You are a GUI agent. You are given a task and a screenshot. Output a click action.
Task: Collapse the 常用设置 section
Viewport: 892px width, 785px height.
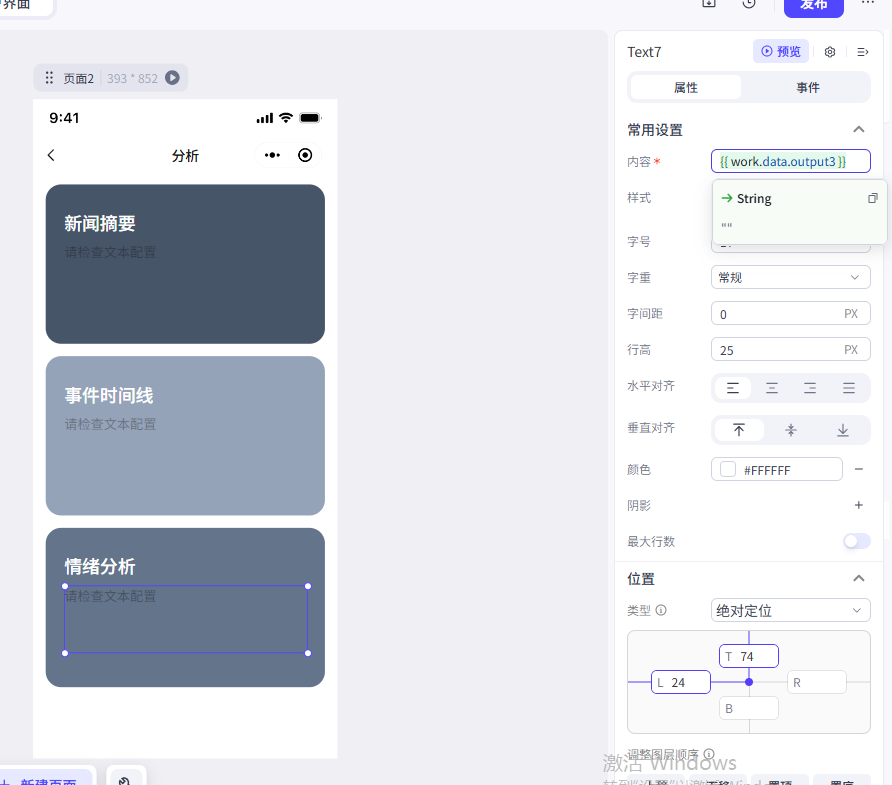pyautogui.click(x=858, y=129)
